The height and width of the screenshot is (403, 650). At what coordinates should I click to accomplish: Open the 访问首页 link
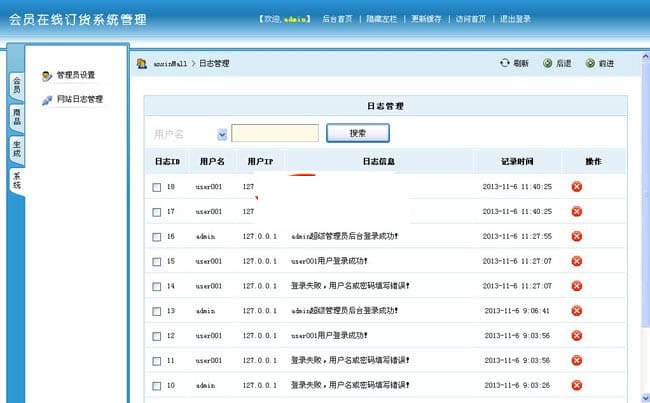click(x=471, y=19)
